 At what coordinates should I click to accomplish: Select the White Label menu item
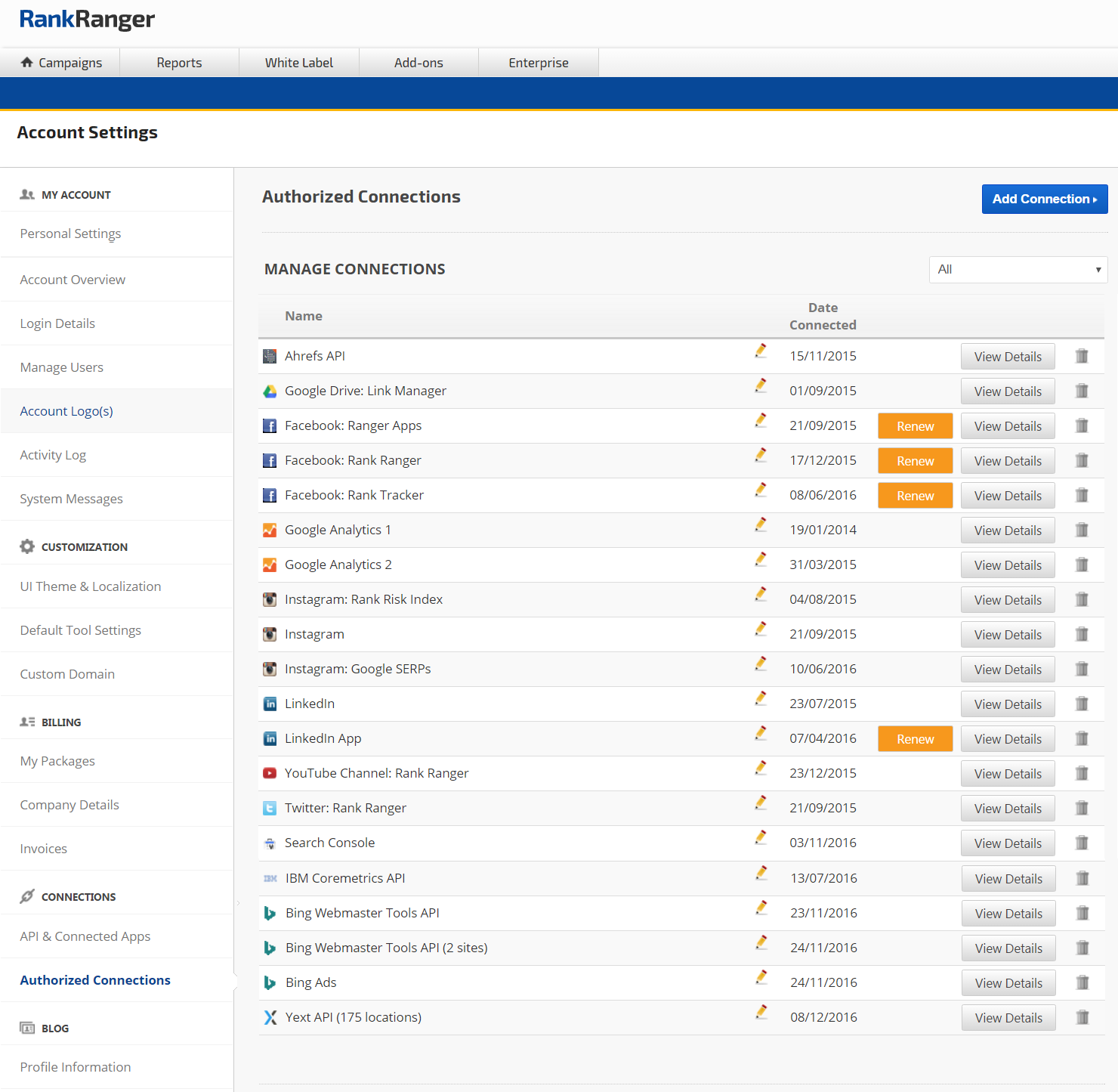298,63
